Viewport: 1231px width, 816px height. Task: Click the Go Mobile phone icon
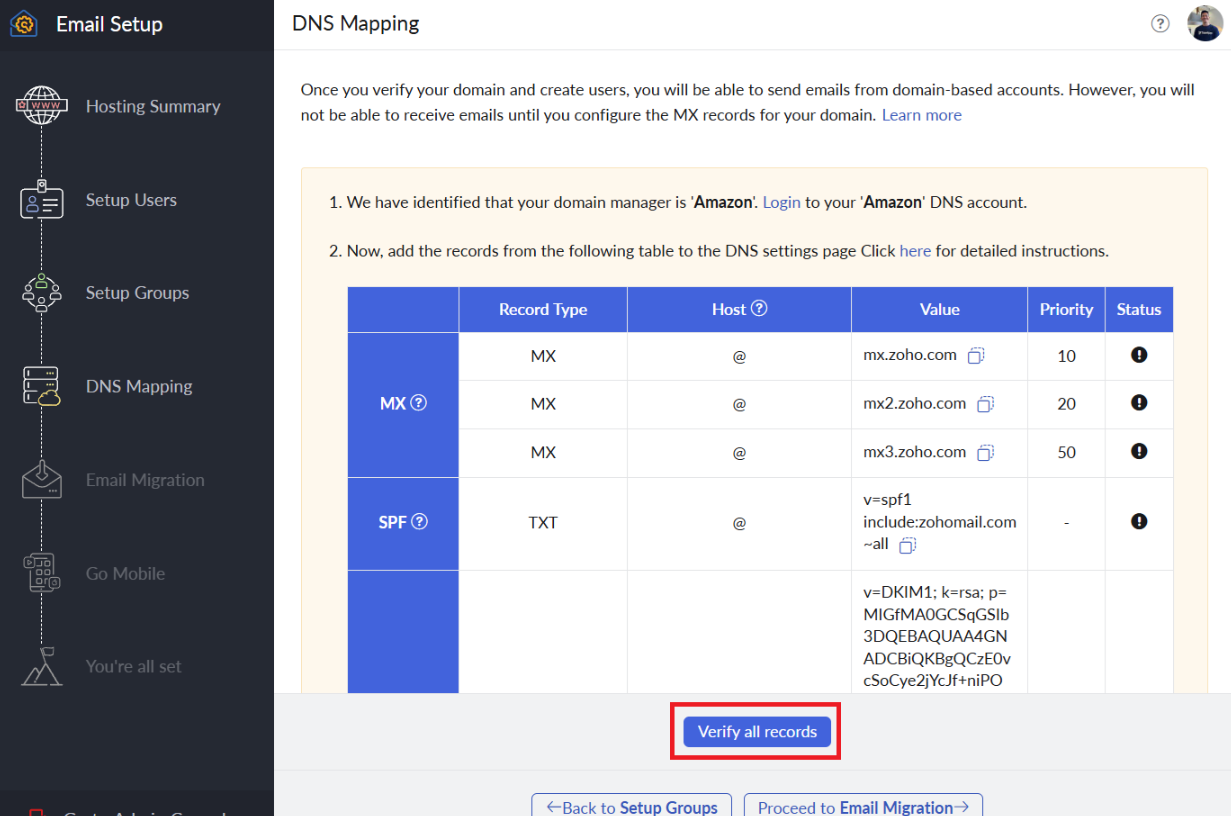tap(42, 573)
